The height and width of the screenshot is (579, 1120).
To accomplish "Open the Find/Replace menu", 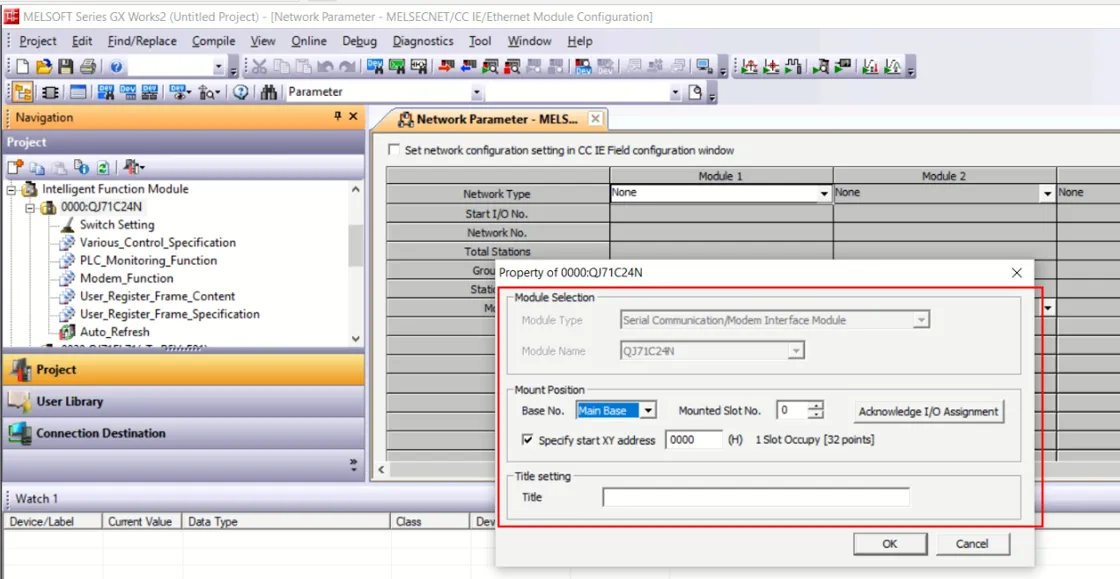I will click(x=142, y=41).
